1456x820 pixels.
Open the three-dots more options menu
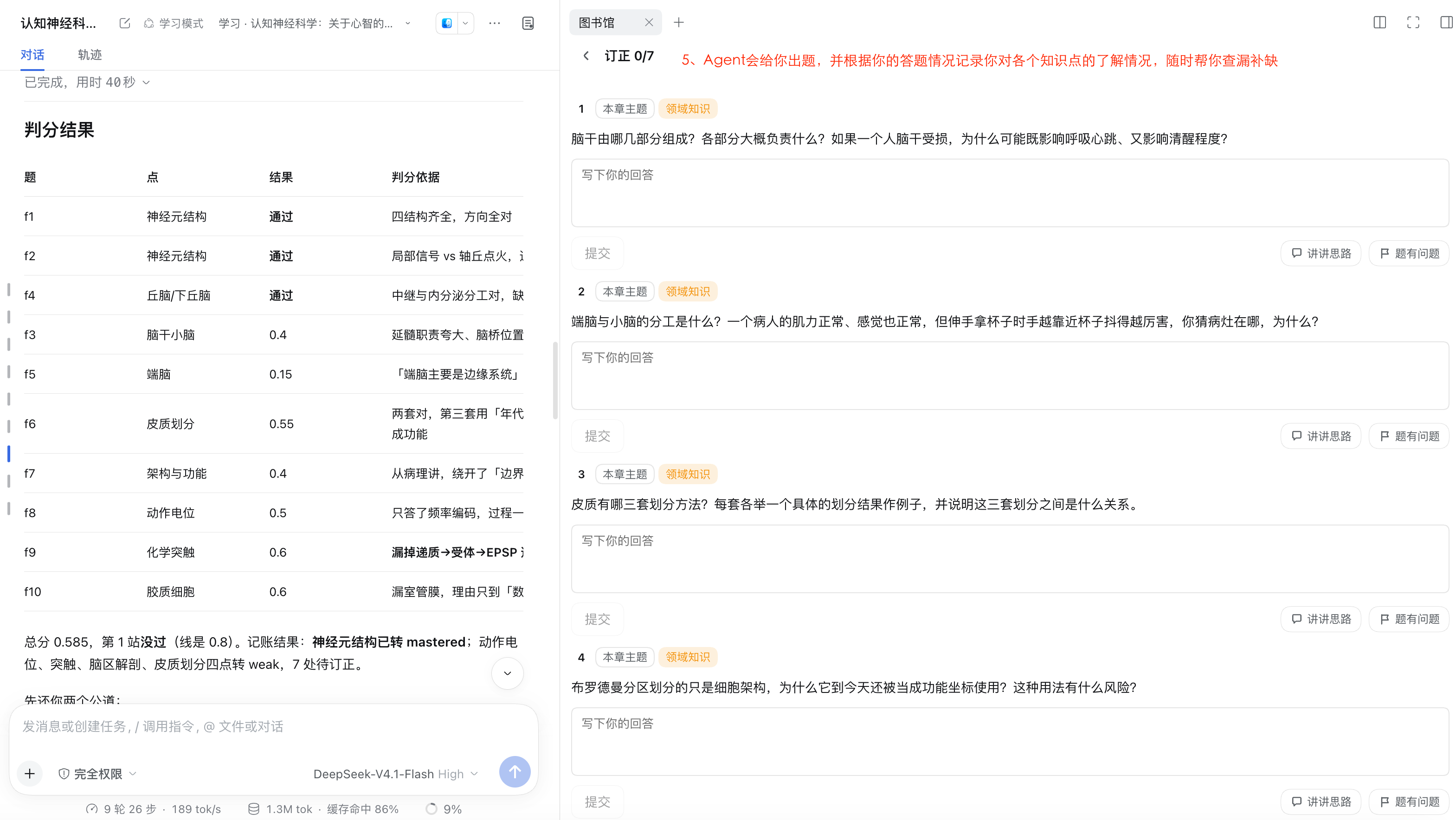pyautogui.click(x=495, y=23)
